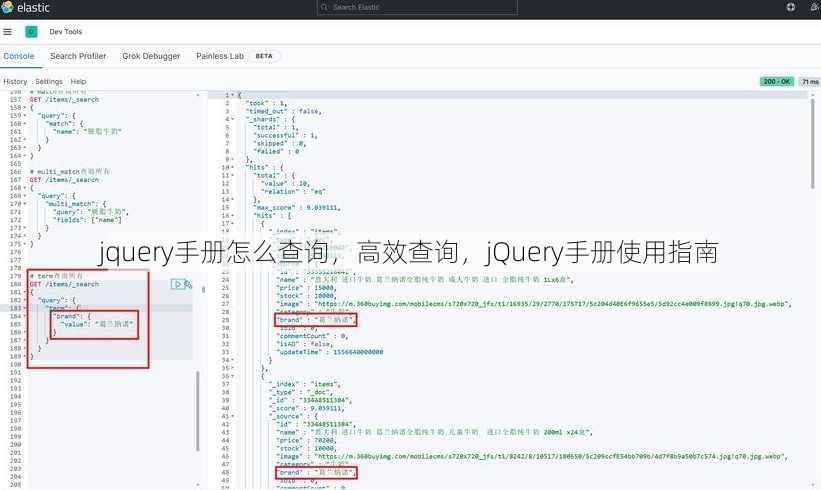This screenshot has height=490, width=821.
Task: Click "skipped" : 0 in response
Action: point(280,143)
